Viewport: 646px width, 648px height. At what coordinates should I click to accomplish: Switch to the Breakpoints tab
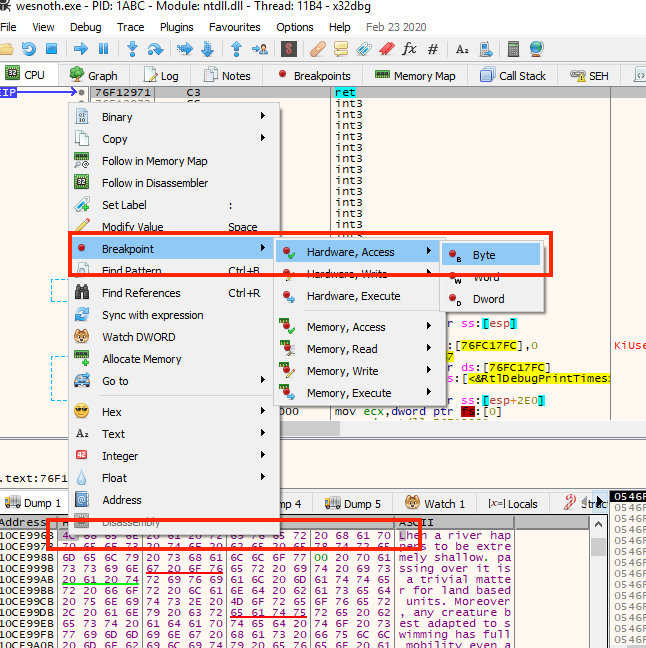pos(314,76)
